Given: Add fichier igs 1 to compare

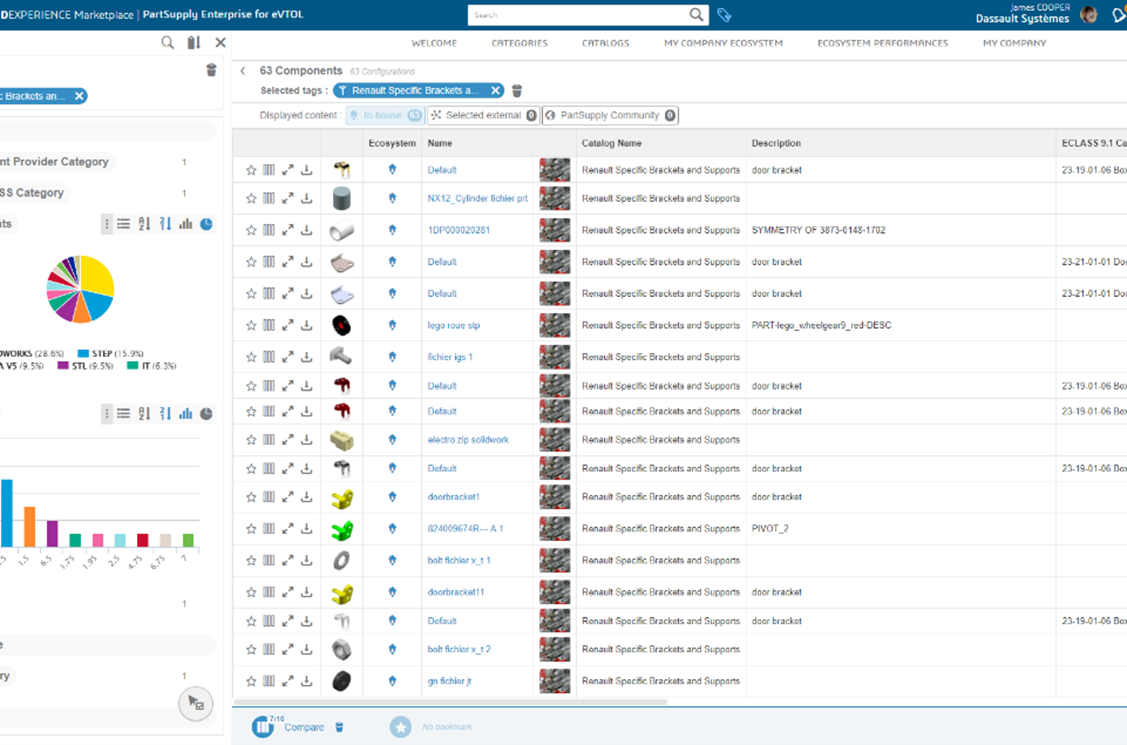Looking at the screenshot, I should [x=269, y=357].
